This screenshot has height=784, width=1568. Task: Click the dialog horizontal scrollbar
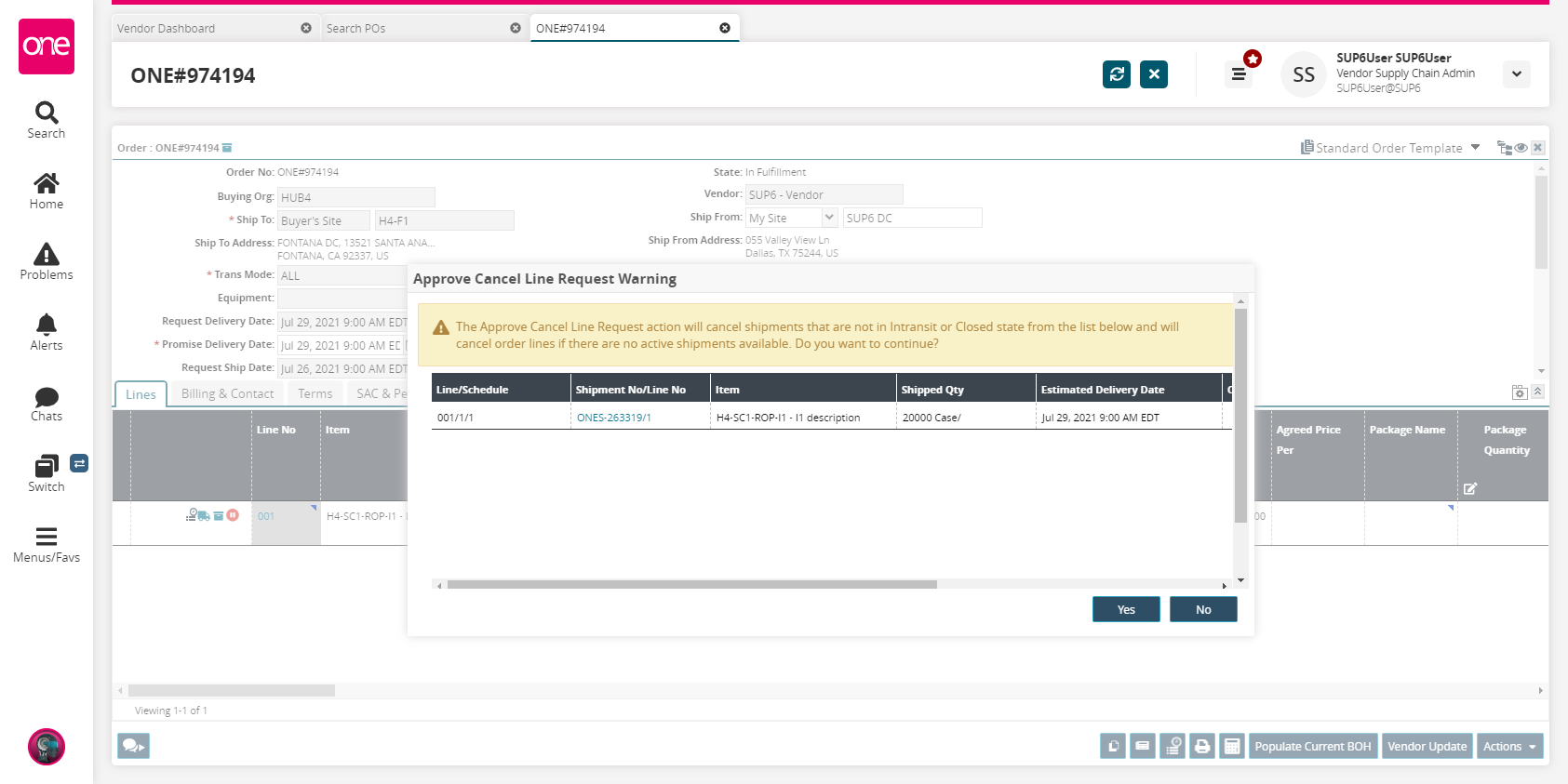[692, 585]
